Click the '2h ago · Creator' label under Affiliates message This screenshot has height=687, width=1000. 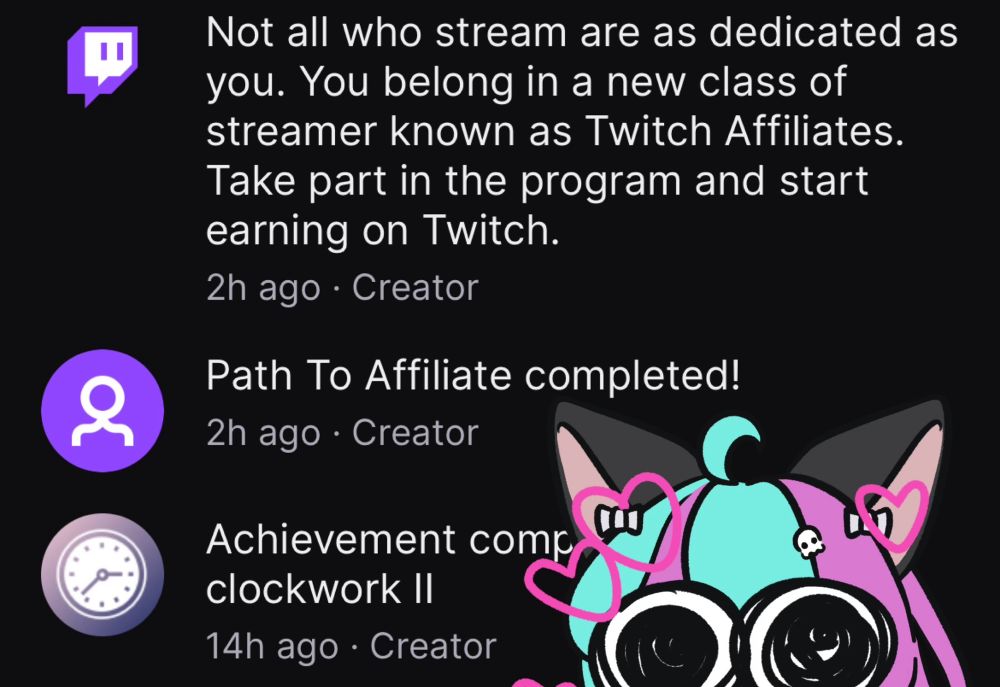pos(342,288)
